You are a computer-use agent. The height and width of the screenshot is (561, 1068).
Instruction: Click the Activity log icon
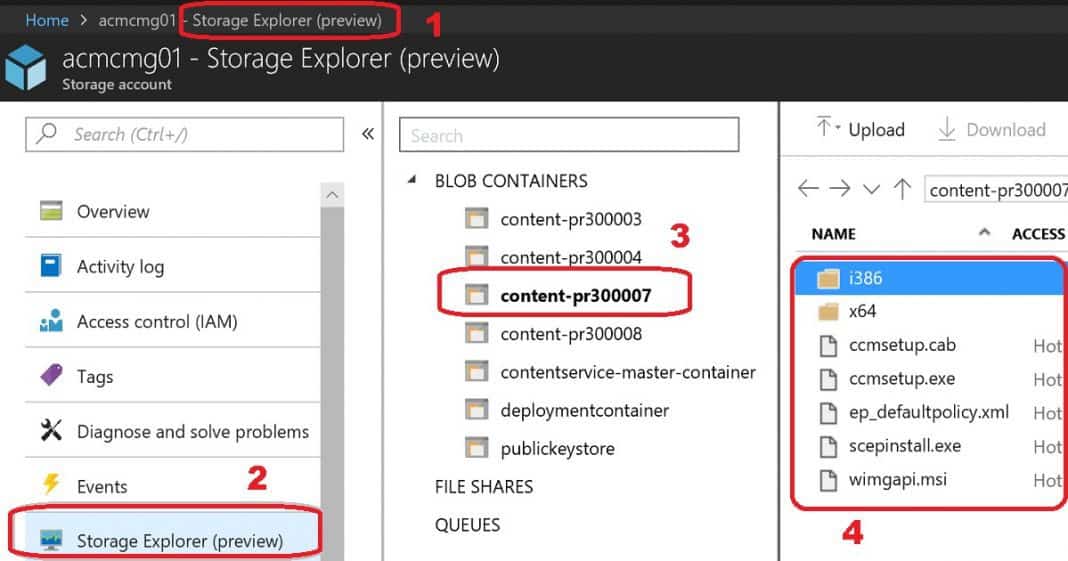point(51,266)
